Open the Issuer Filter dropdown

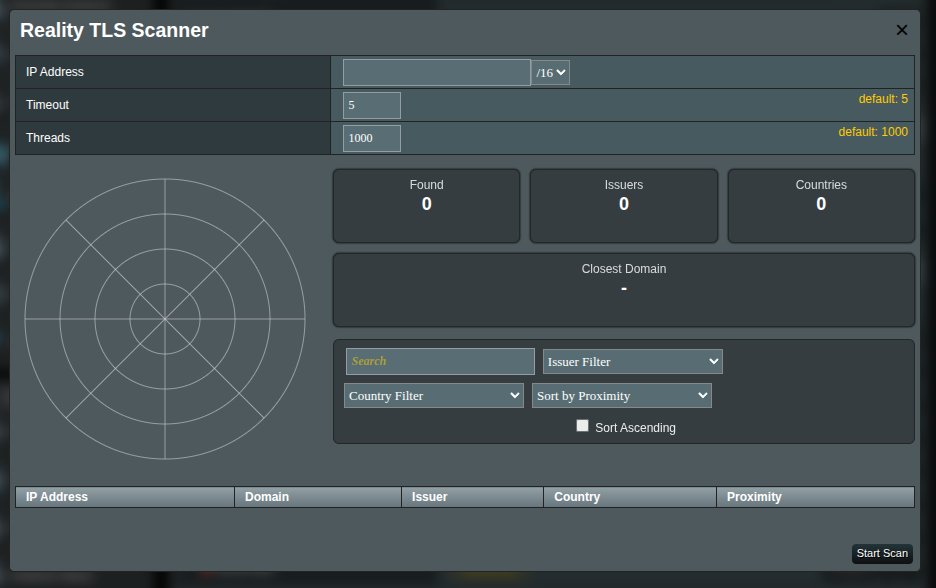633,362
